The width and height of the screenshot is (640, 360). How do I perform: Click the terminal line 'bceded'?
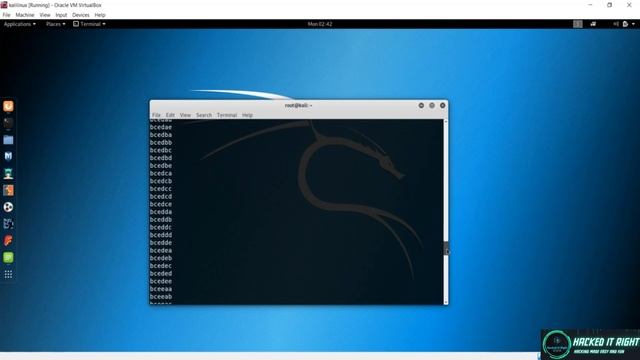tap(161, 274)
